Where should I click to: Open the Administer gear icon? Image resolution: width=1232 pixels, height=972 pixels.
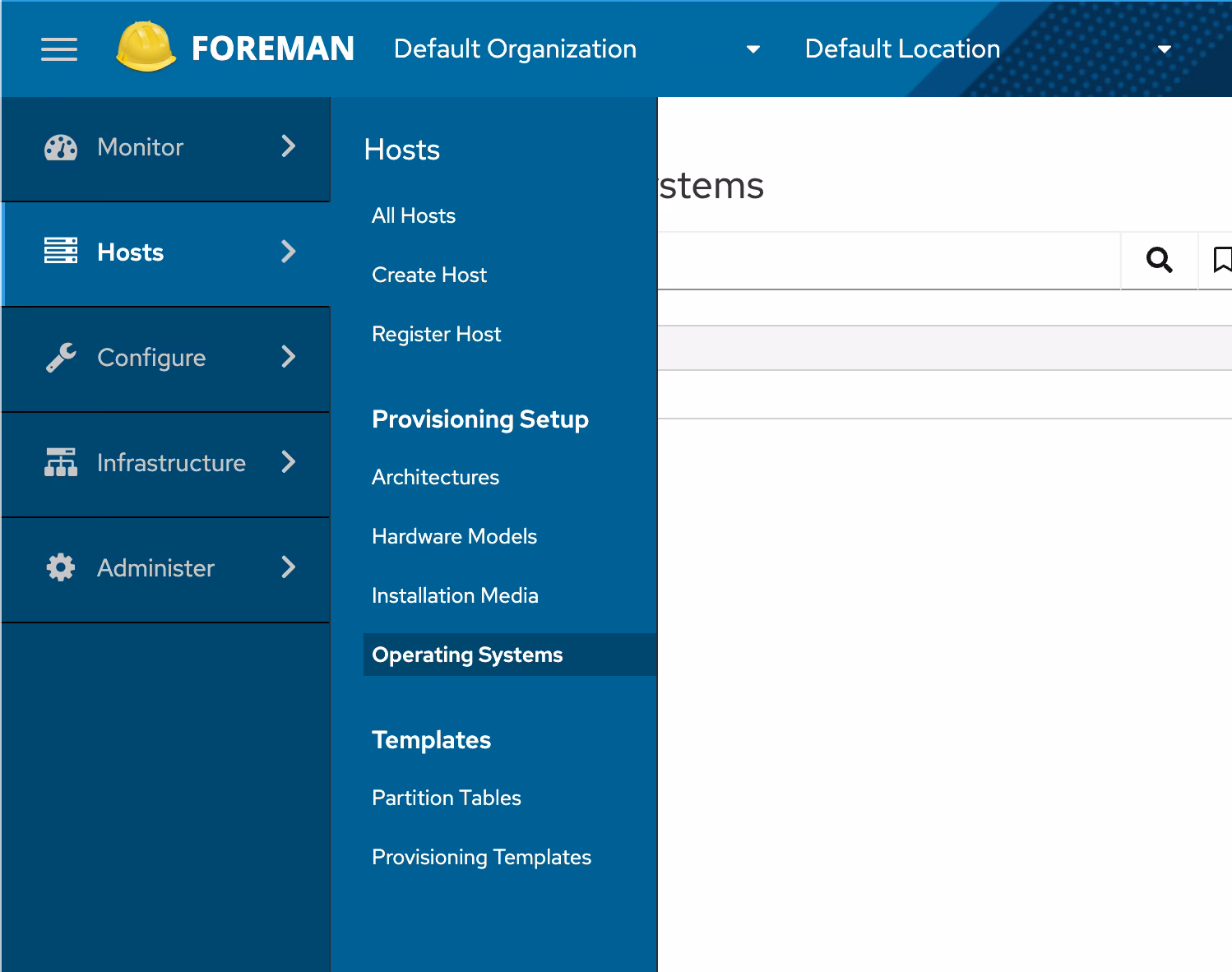click(x=61, y=567)
